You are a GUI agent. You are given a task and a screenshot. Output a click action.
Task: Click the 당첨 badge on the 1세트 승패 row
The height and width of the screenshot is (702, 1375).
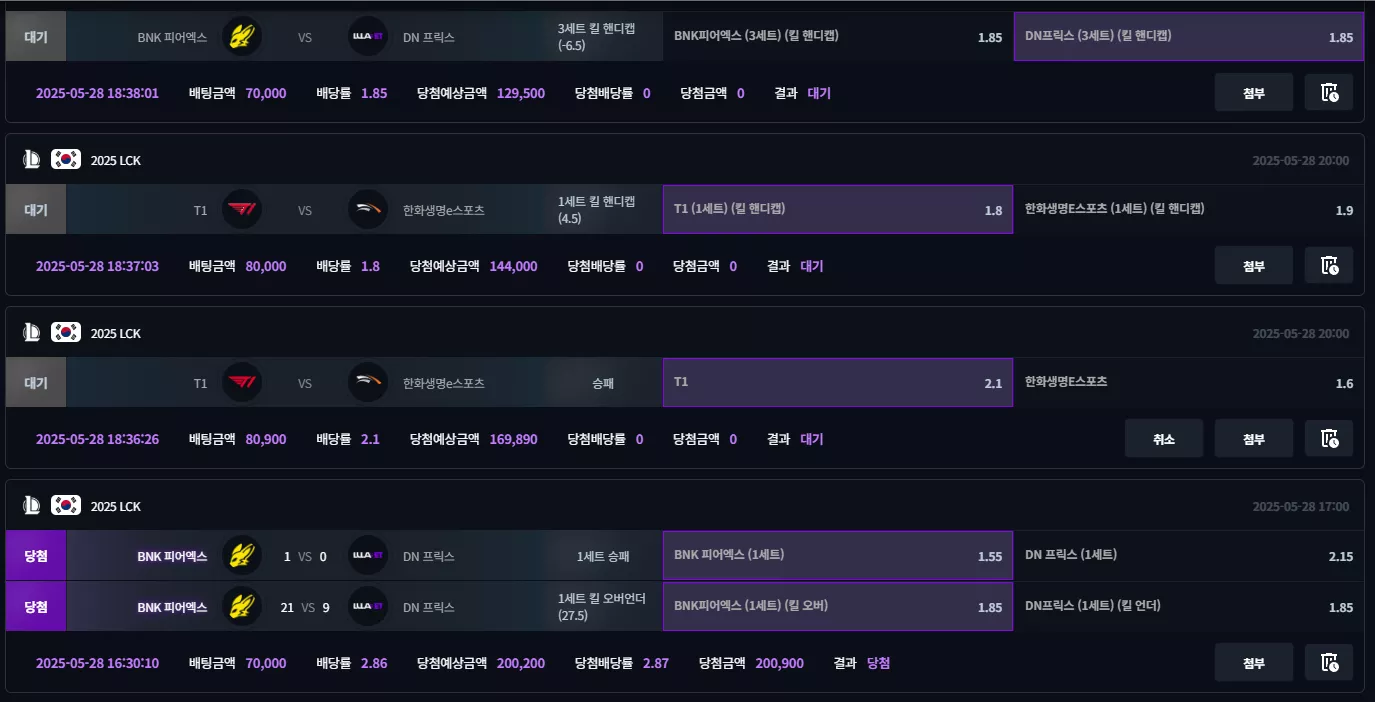point(36,555)
